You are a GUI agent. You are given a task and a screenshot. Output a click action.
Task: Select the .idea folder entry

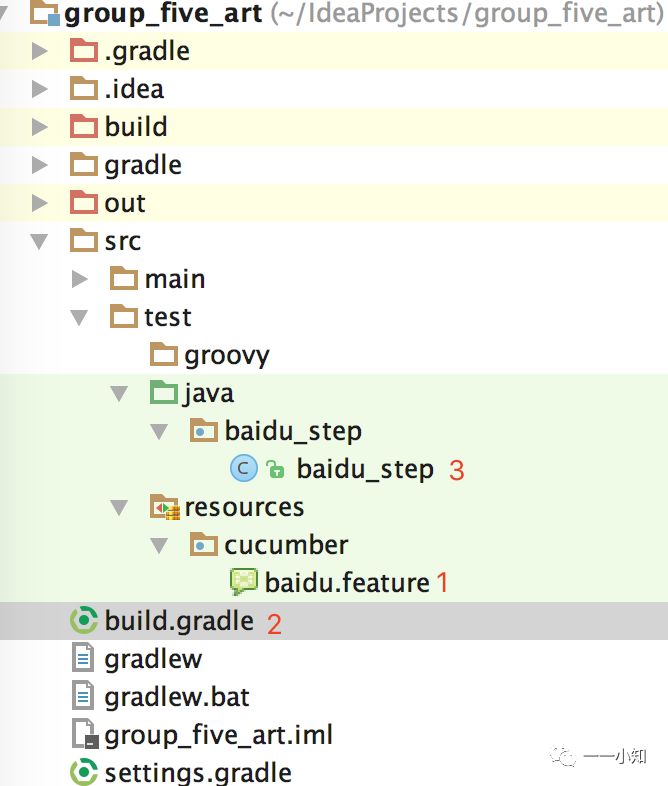tap(133, 89)
